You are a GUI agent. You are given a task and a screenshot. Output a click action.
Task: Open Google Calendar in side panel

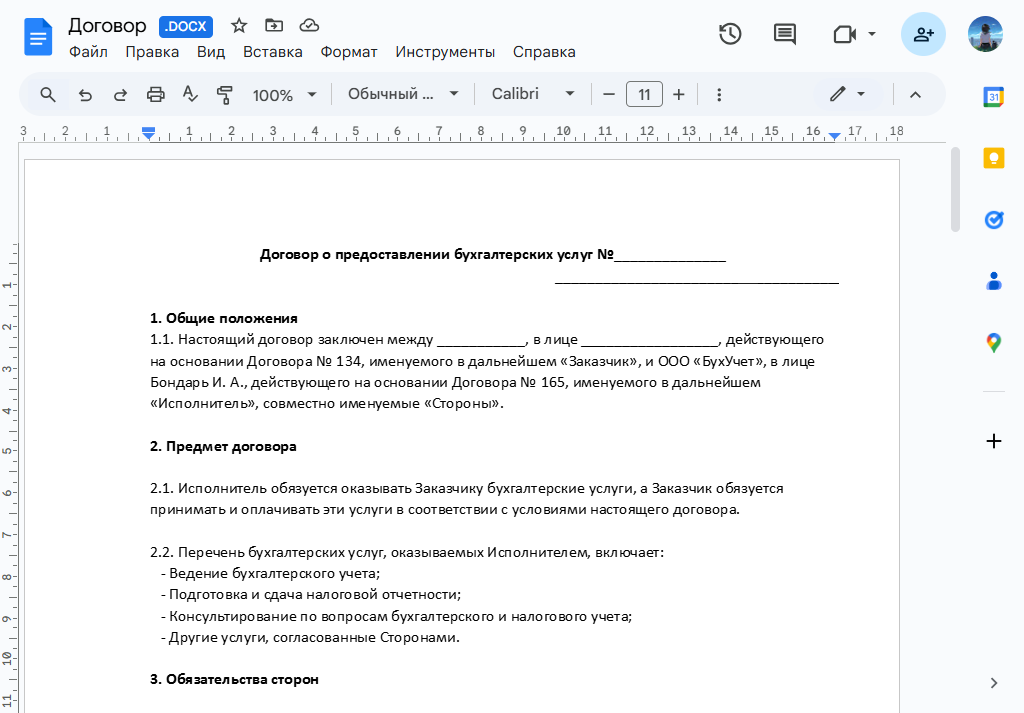pyautogui.click(x=993, y=97)
